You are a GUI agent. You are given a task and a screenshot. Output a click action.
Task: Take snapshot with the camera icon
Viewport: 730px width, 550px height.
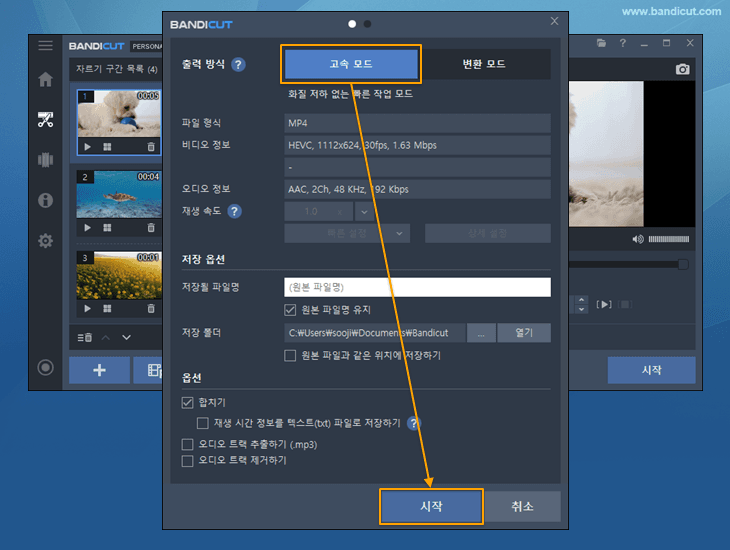682,69
